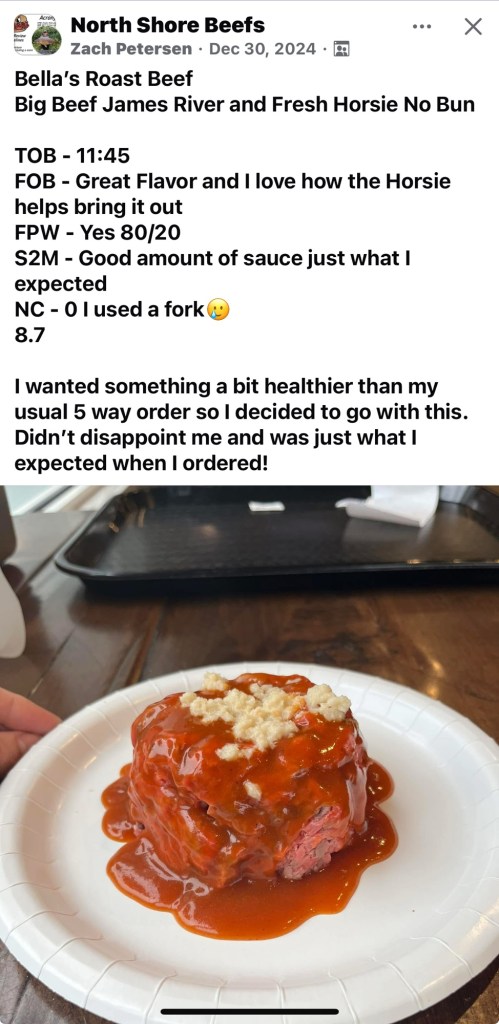The height and width of the screenshot is (1024, 499).
Task: Open the three-dot more options menu
Action: click(x=422, y=27)
